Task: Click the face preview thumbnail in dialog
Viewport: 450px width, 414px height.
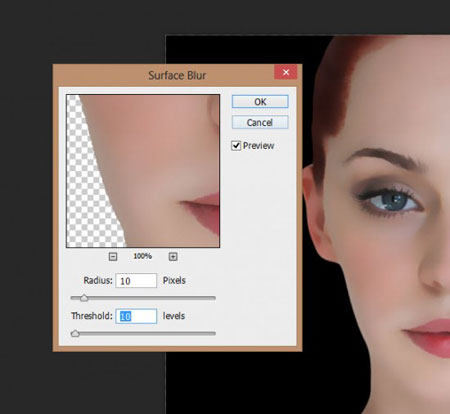Action: pos(143,171)
